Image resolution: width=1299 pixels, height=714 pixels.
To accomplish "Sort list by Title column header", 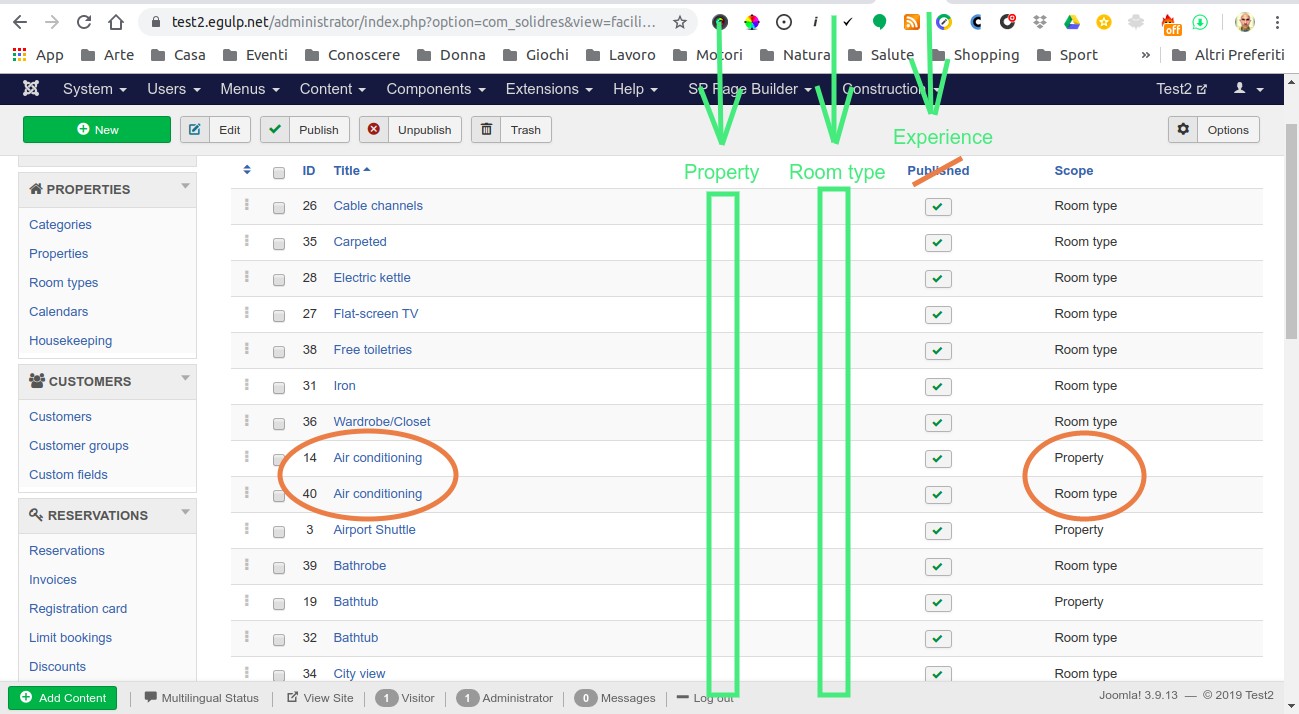I will pyautogui.click(x=347, y=171).
